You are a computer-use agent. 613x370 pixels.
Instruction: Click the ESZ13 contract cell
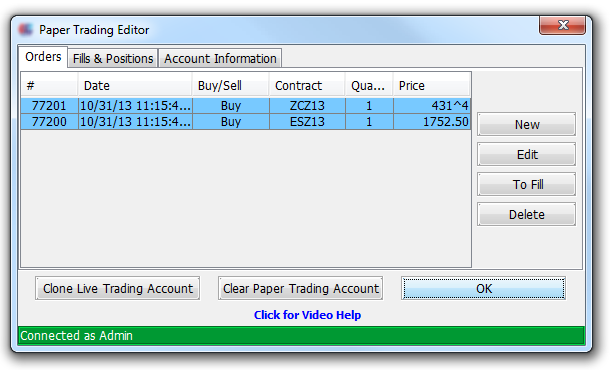point(307,122)
